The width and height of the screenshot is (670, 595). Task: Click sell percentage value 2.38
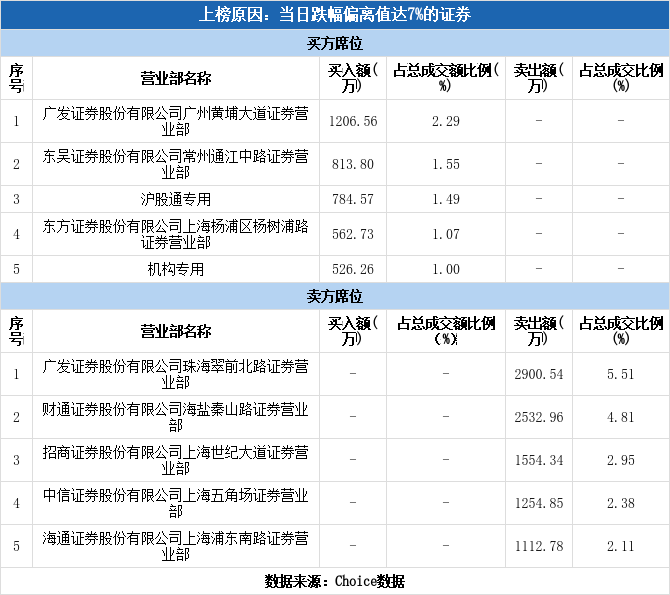[x=621, y=503]
